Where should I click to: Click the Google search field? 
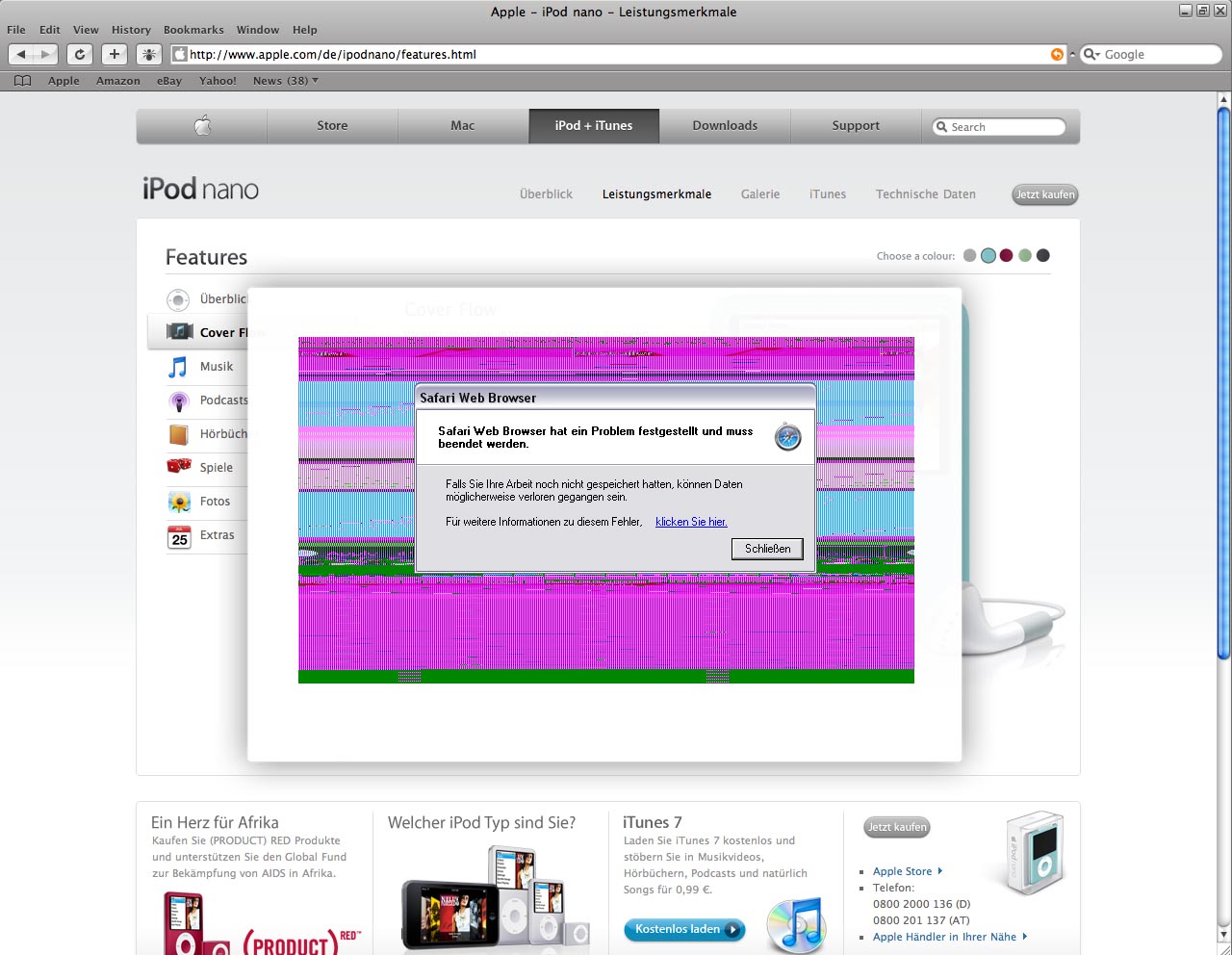pos(1151,54)
